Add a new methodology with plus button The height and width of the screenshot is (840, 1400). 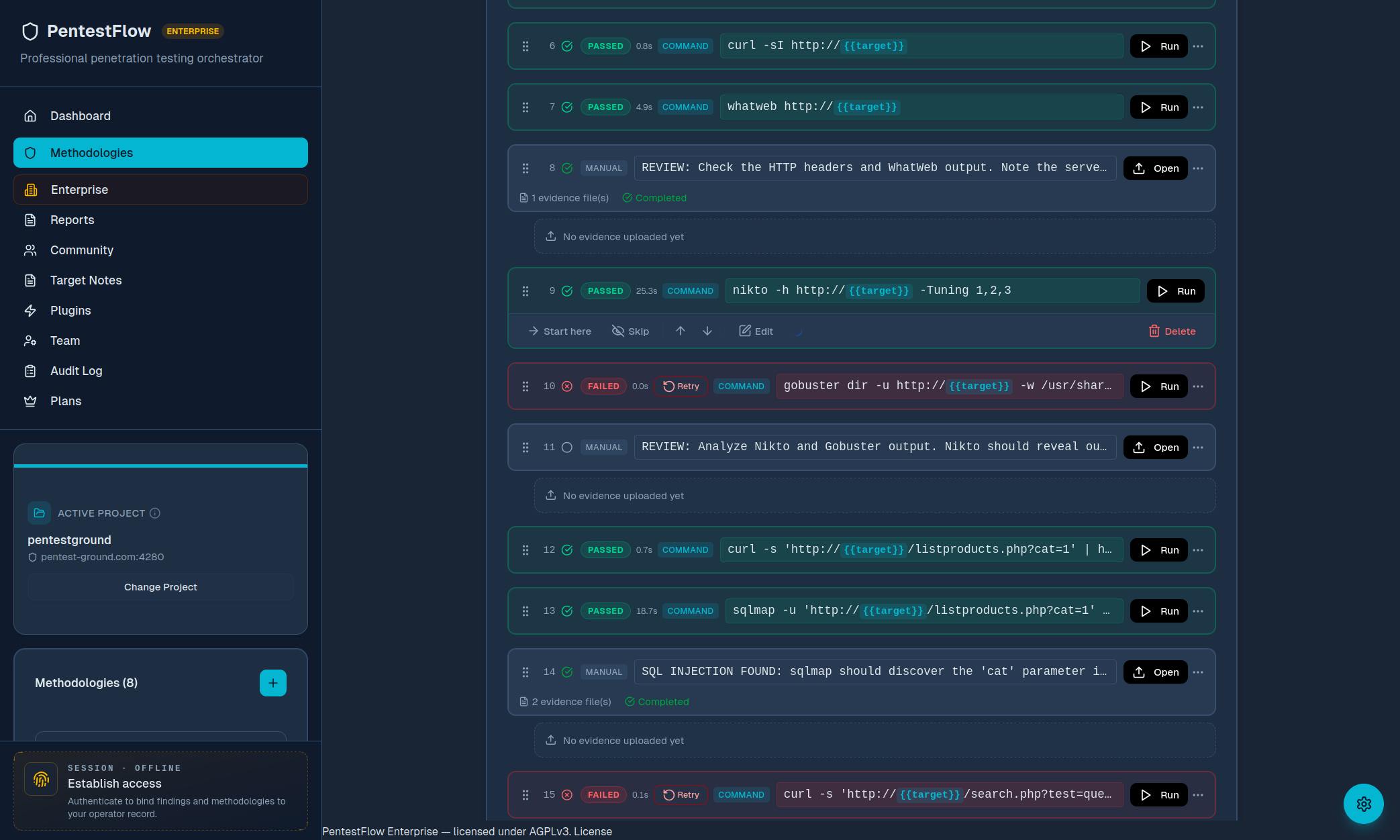coord(273,683)
